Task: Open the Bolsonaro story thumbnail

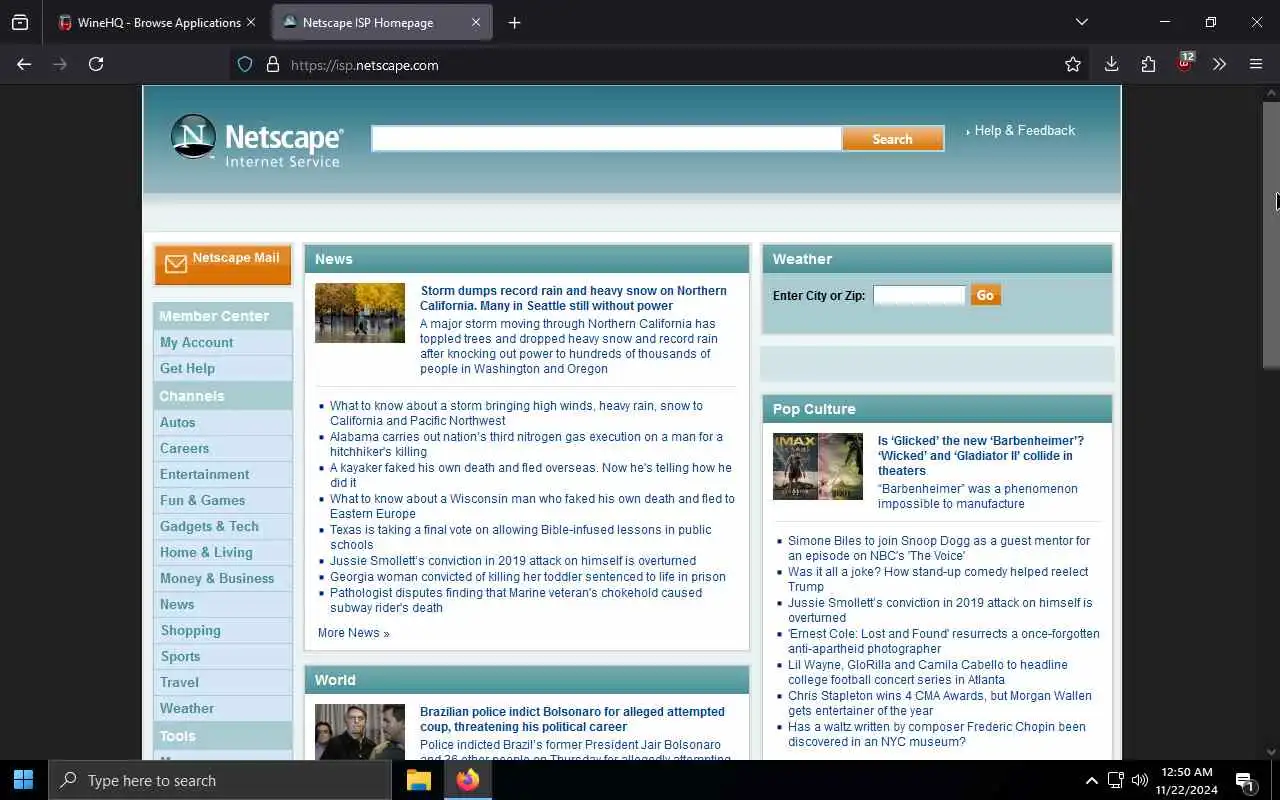Action: (x=360, y=732)
